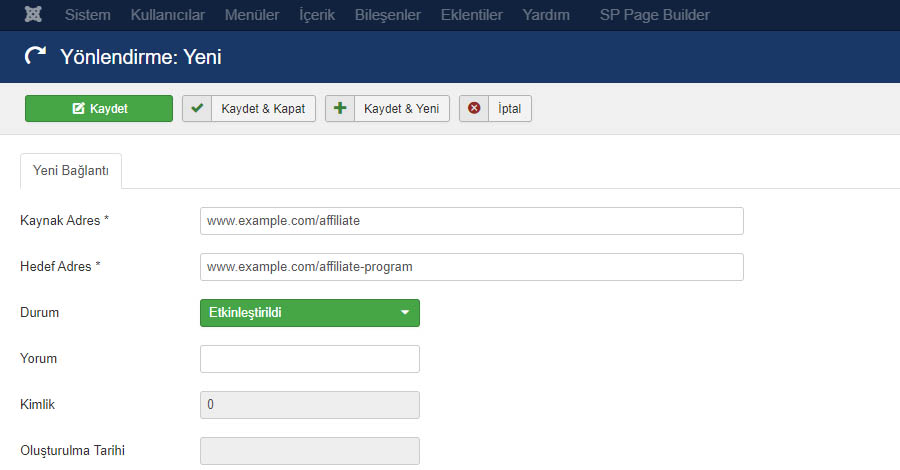Screen dimensions: 900x470
Task: Open the Sistem menu
Action: (88, 15)
